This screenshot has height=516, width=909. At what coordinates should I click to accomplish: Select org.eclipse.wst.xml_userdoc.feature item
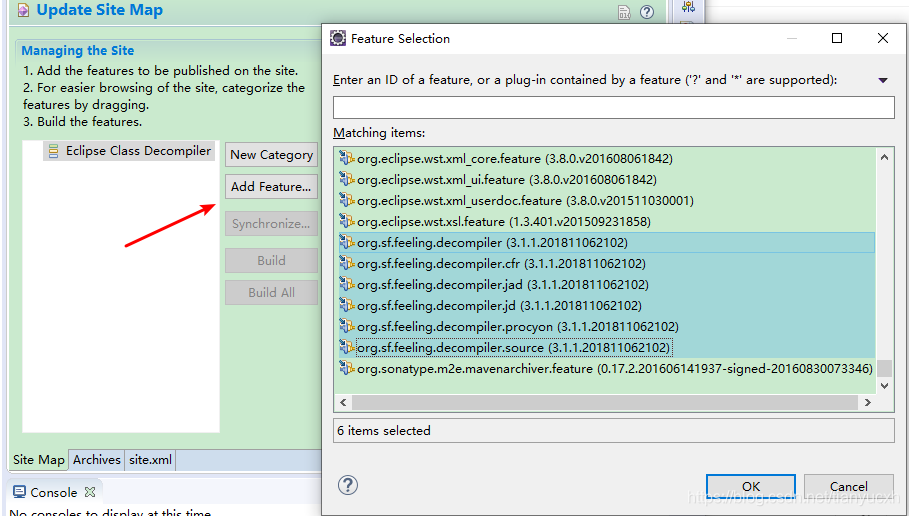[x=606, y=201]
